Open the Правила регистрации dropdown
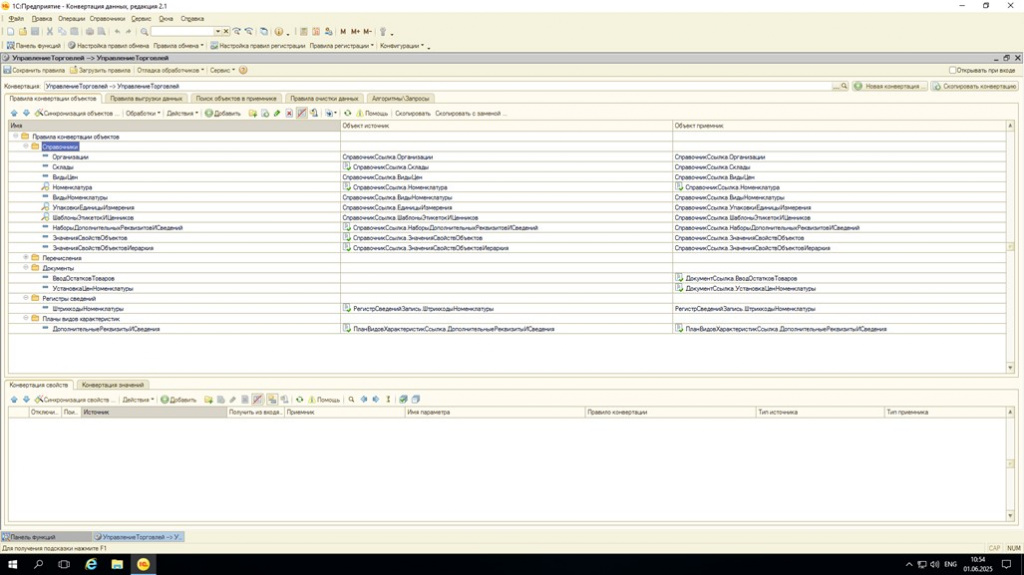The width and height of the screenshot is (1024, 575). click(342, 46)
